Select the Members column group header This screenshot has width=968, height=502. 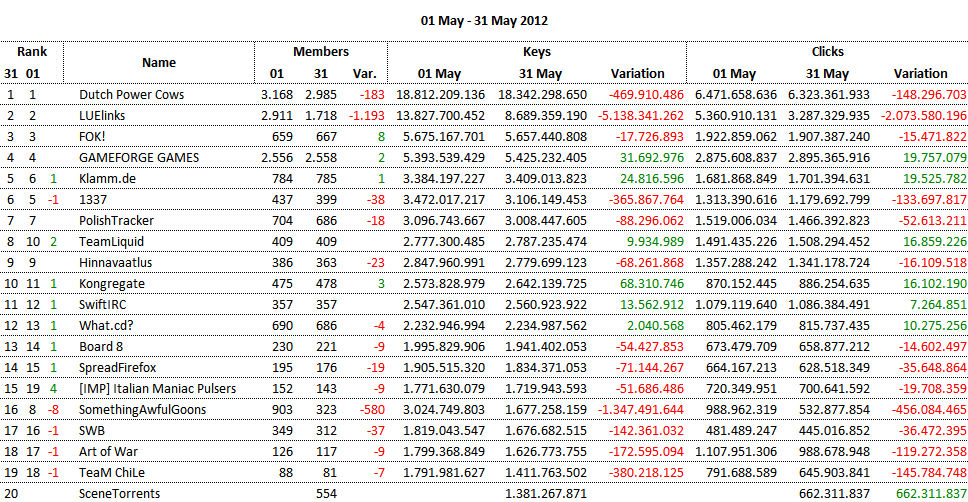(320, 51)
